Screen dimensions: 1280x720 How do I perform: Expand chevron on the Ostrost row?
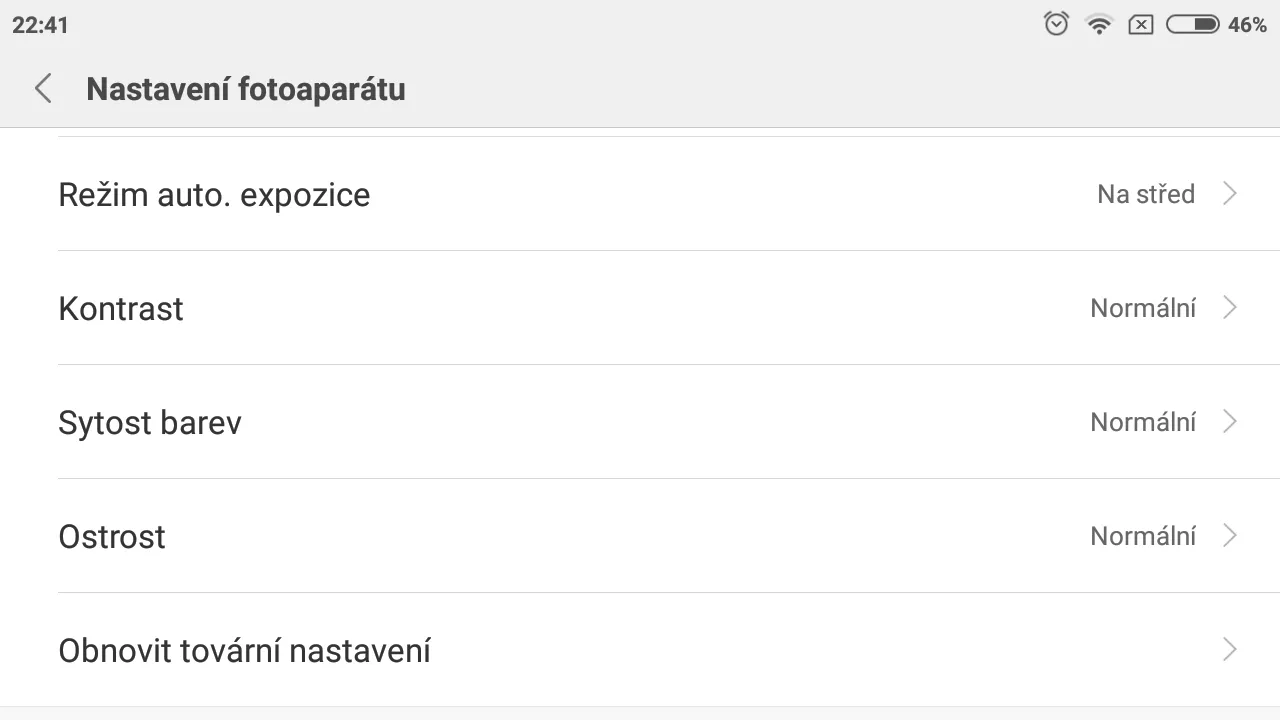pyautogui.click(x=1231, y=536)
